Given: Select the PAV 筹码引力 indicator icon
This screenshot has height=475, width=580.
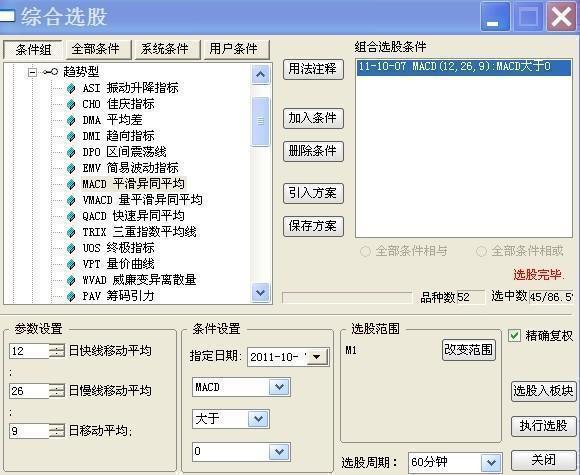Looking at the screenshot, I should [70, 296].
